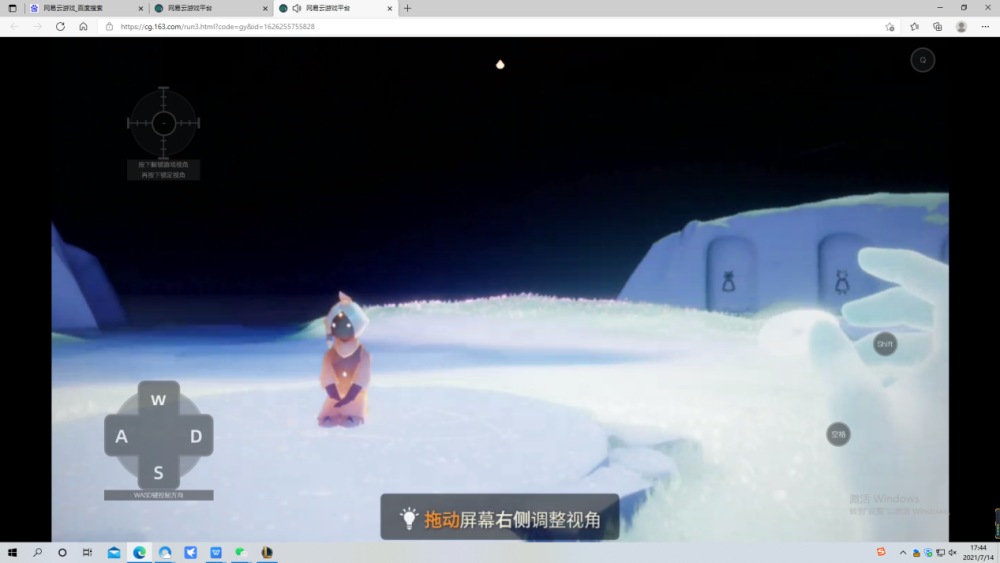Tap the D right movement key

pyautogui.click(x=196, y=436)
